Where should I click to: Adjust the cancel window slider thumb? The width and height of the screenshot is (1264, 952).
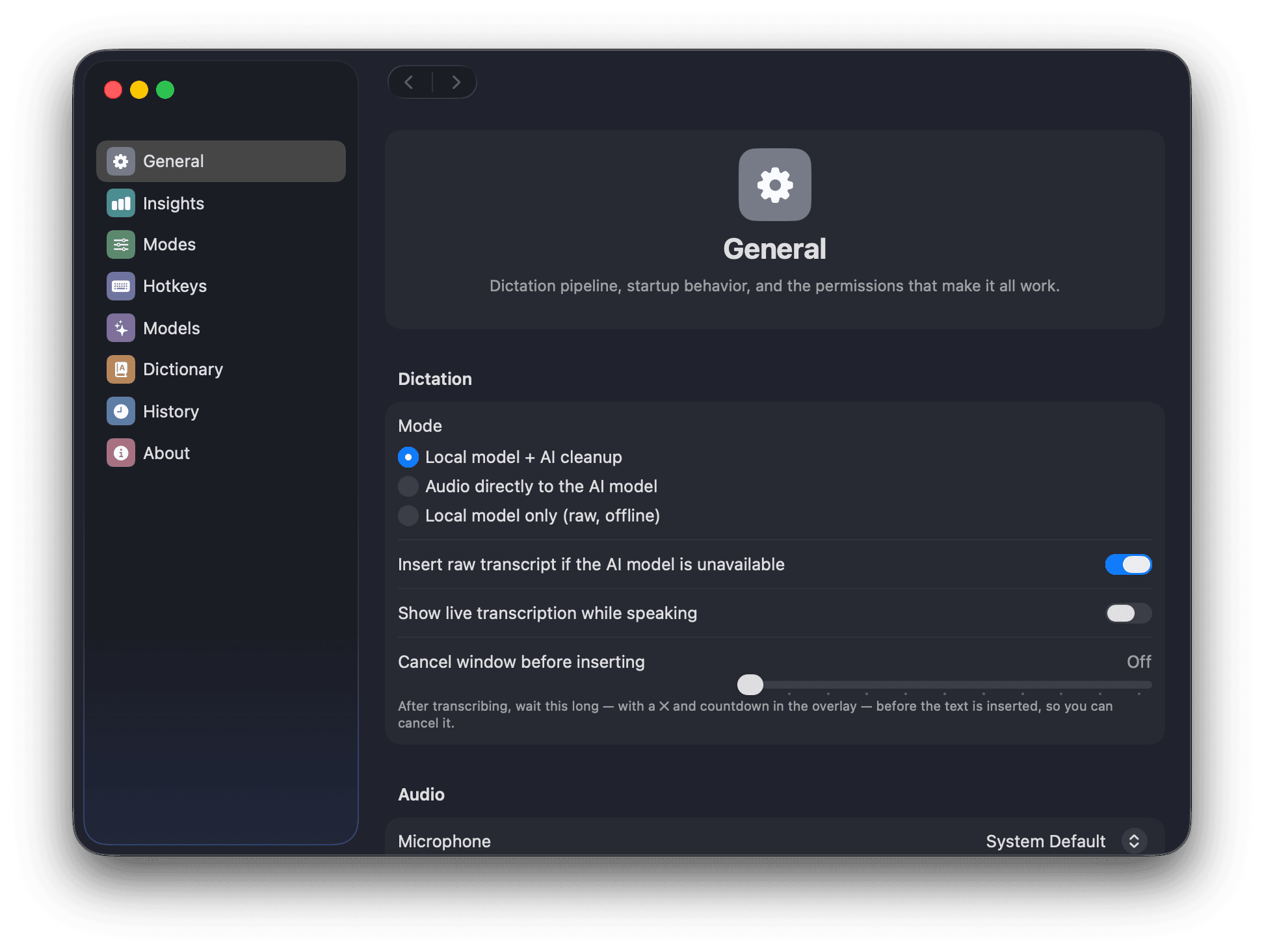pyautogui.click(x=750, y=684)
